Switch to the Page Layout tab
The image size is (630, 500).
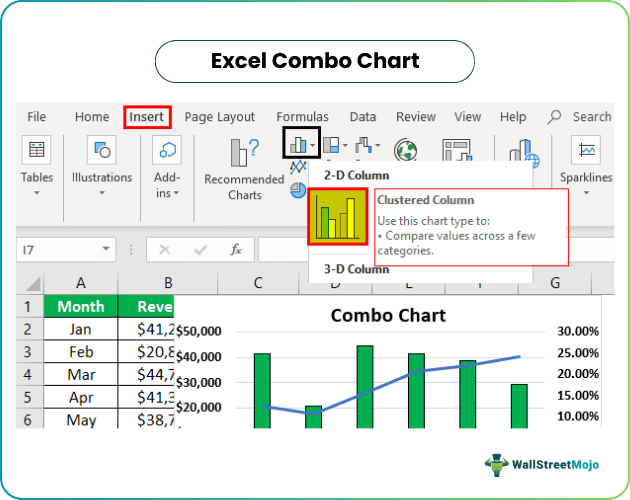(x=219, y=117)
